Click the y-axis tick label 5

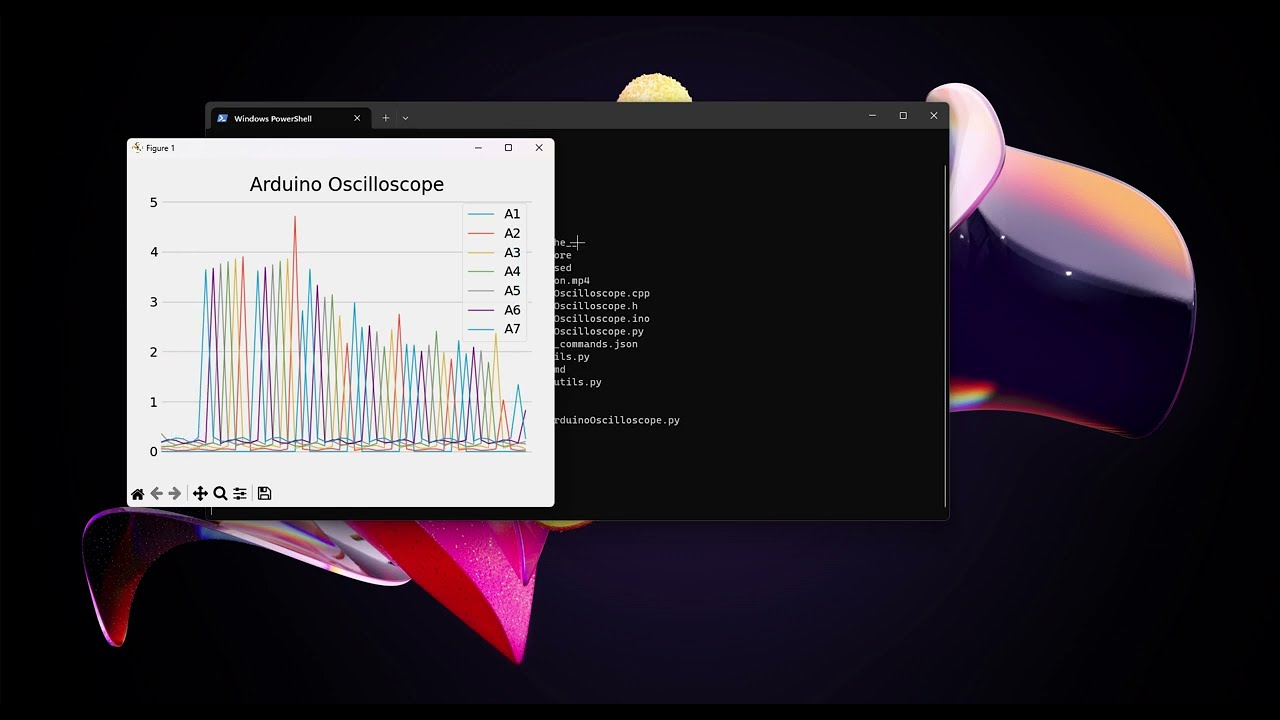[x=154, y=203]
